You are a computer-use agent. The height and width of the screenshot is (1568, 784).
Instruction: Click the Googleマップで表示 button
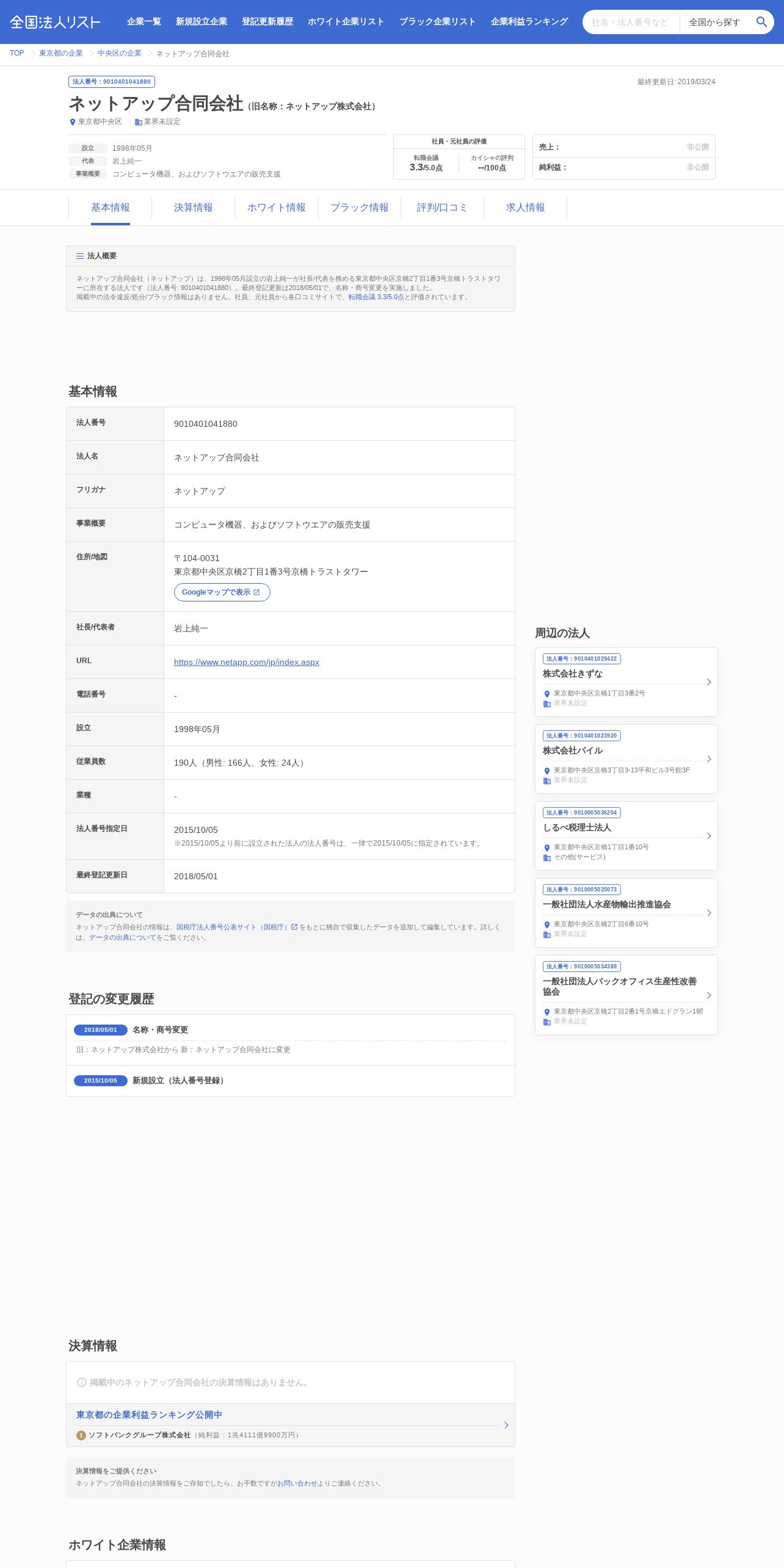pyautogui.click(x=222, y=592)
